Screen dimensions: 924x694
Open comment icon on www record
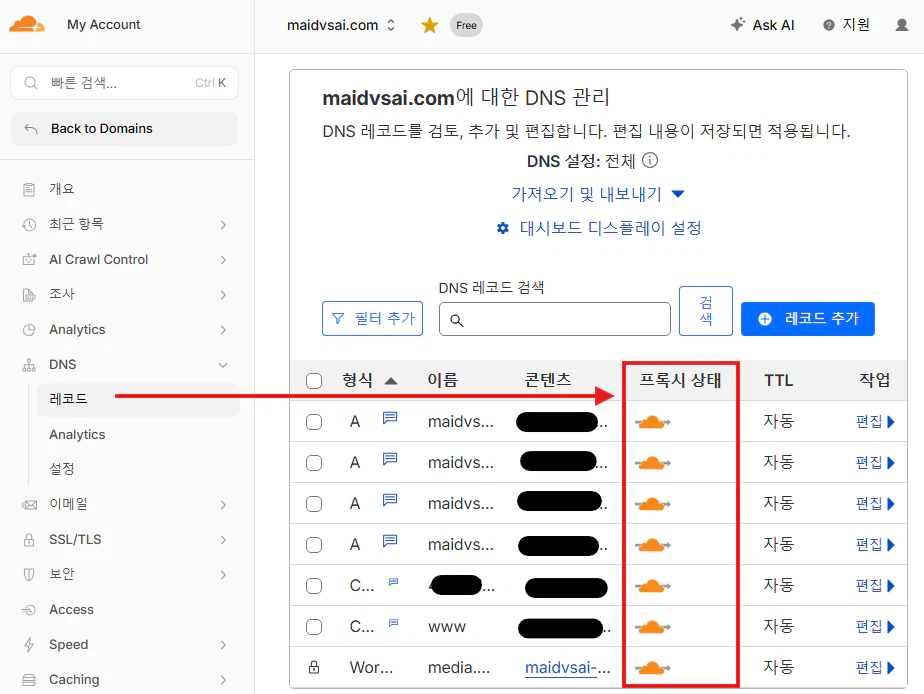(x=394, y=623)
